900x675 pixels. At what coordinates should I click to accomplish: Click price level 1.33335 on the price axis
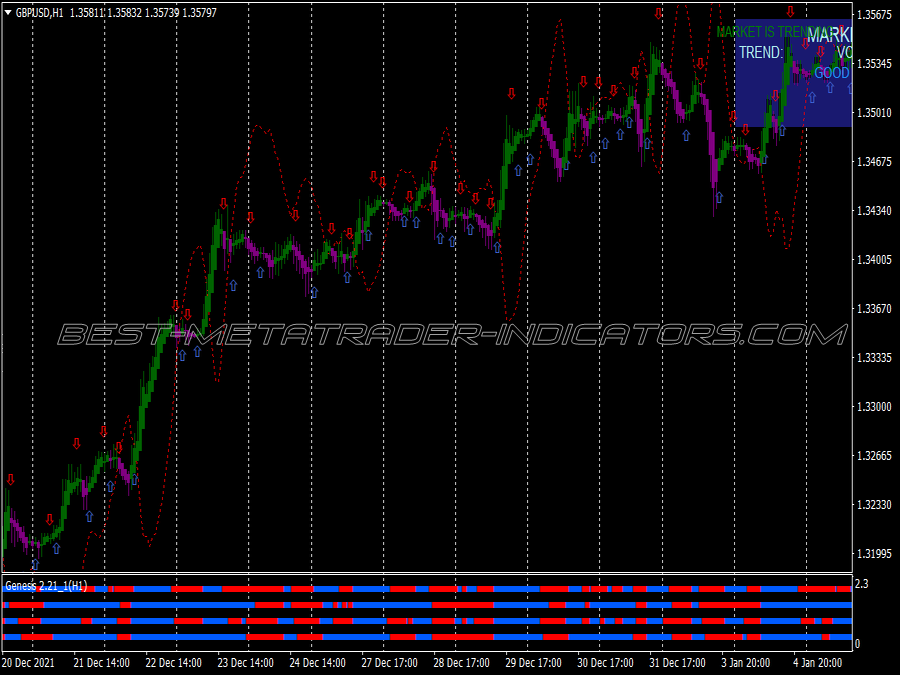click(x=874, y=358)
